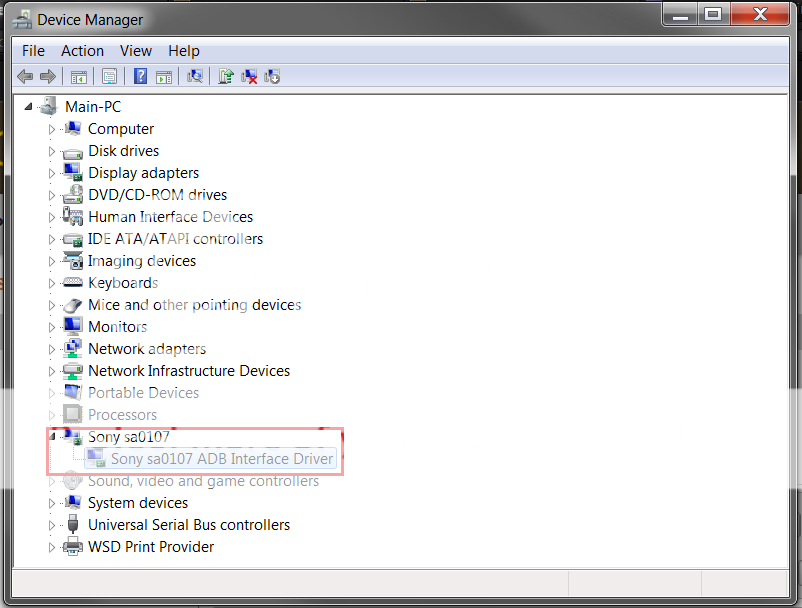Toggle the Show/Hide Console Tree icon

(x=78, y=77)
